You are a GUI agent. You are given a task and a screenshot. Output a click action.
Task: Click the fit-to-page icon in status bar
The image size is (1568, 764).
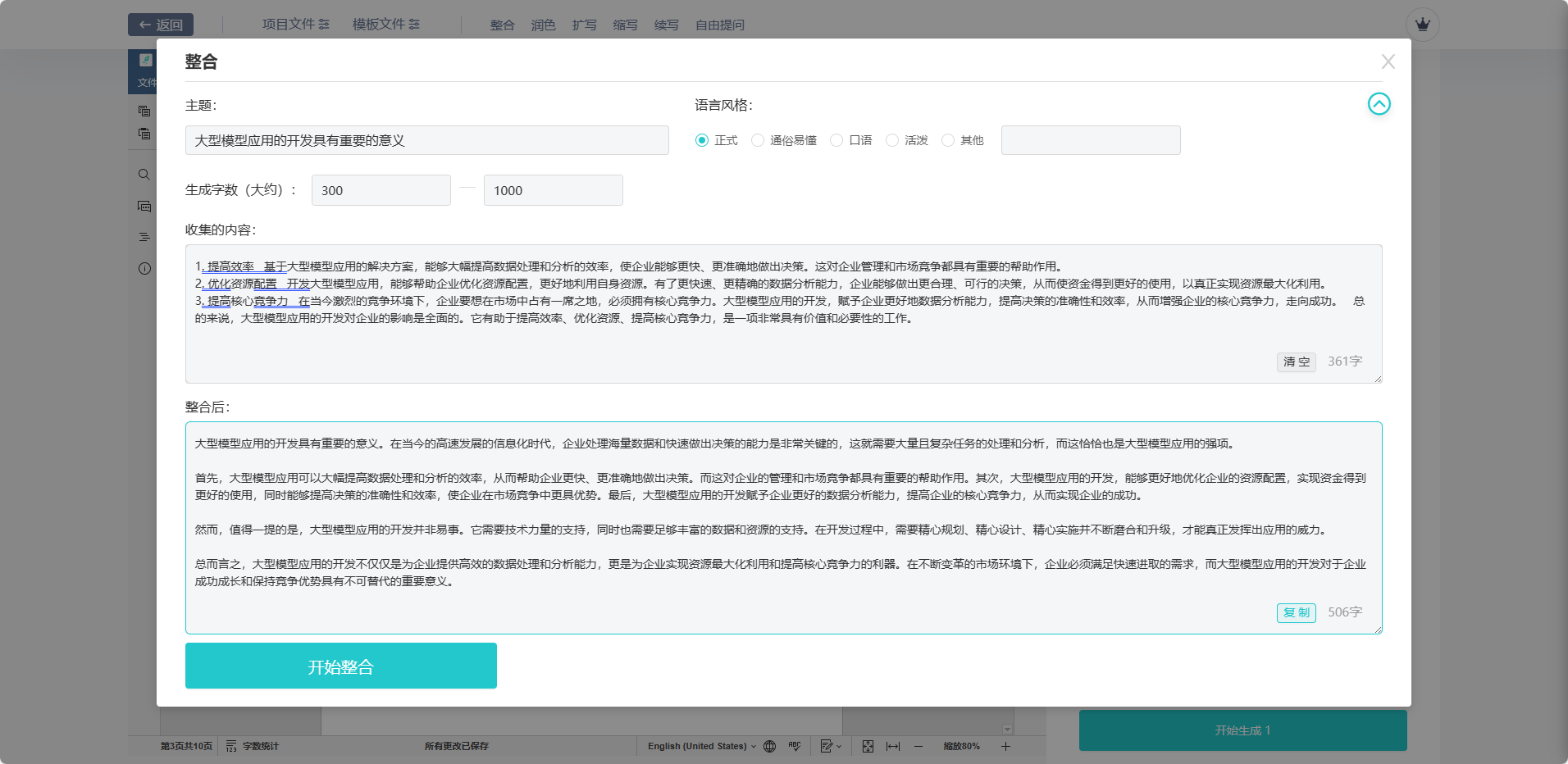click(868, 746)
